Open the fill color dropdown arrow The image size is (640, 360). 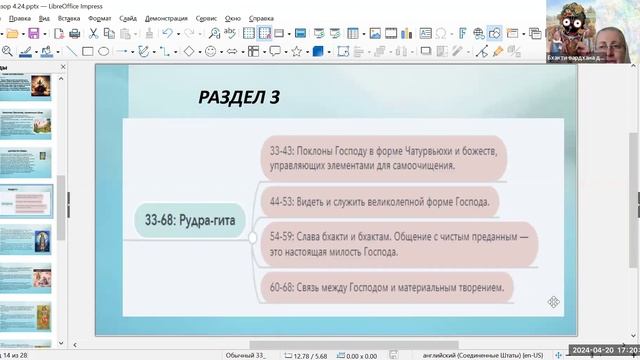pos(58,52)
